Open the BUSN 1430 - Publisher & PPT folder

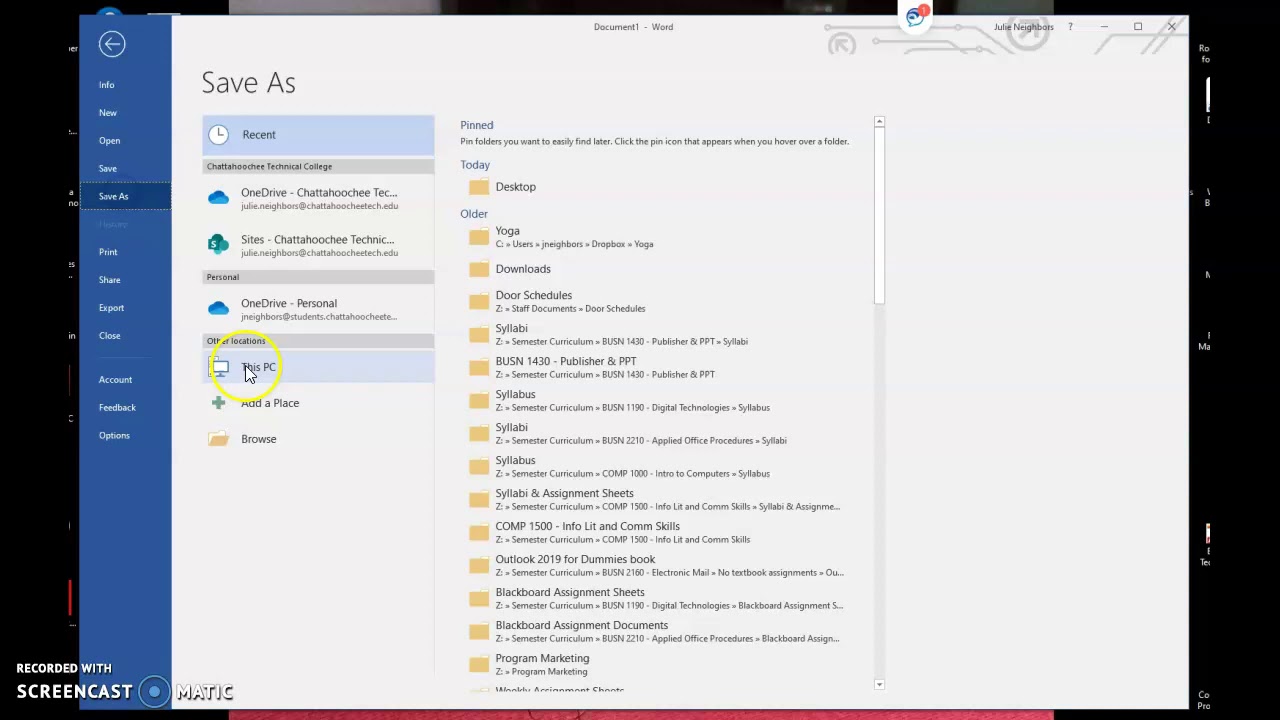666,368
